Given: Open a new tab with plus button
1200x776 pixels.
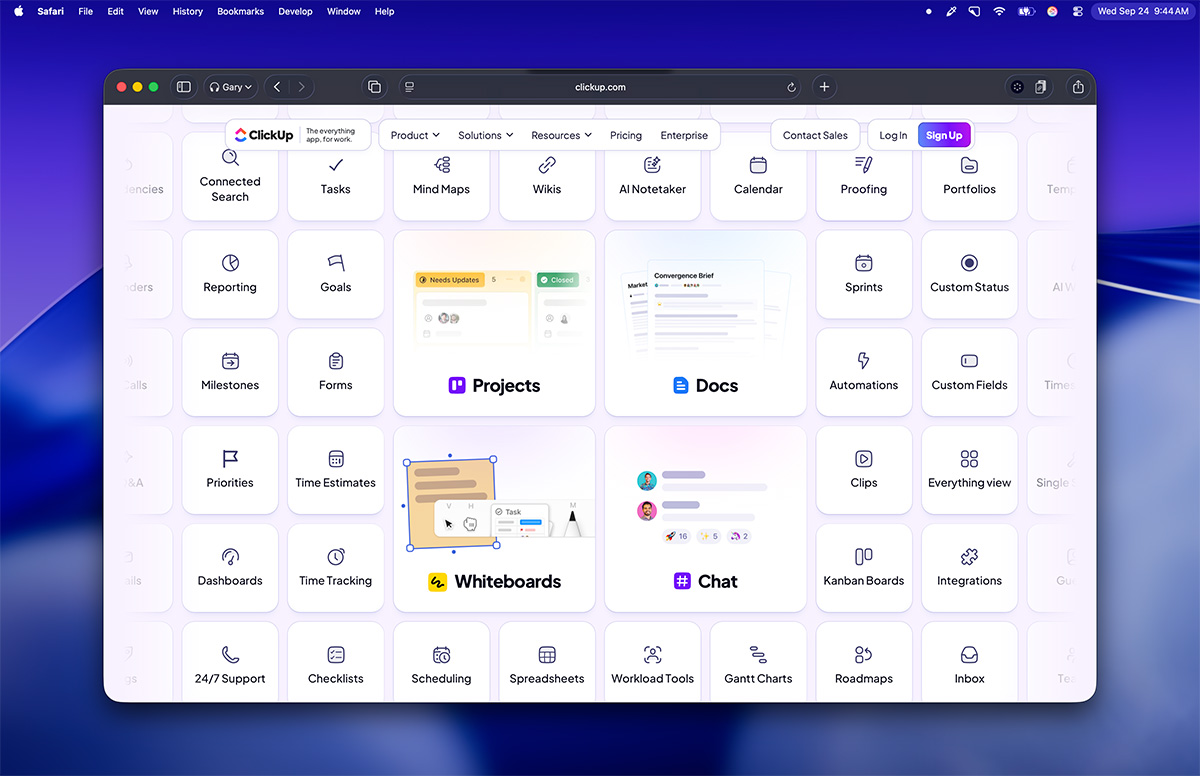Looking at the screenshot, I should [x=824, y=87].
